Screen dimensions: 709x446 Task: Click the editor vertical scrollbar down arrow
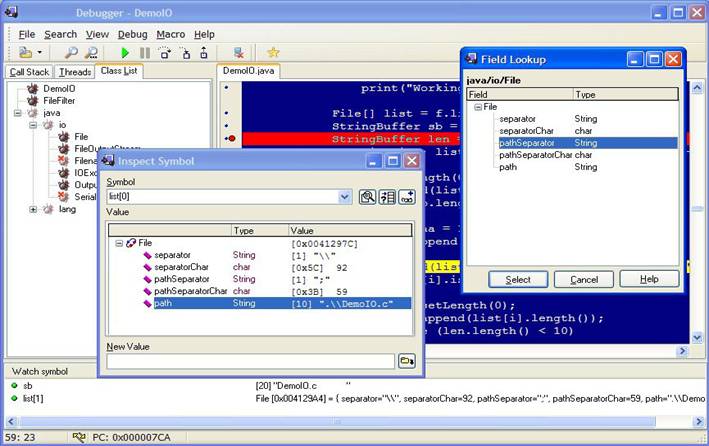pyautogui.click(x=697, y=337)
